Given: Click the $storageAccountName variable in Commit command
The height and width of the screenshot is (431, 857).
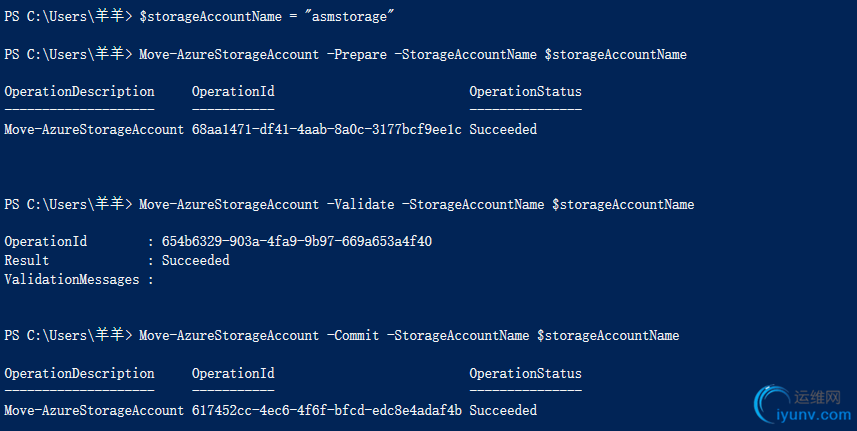Looking at the screenshot, I should coord(608,335).
